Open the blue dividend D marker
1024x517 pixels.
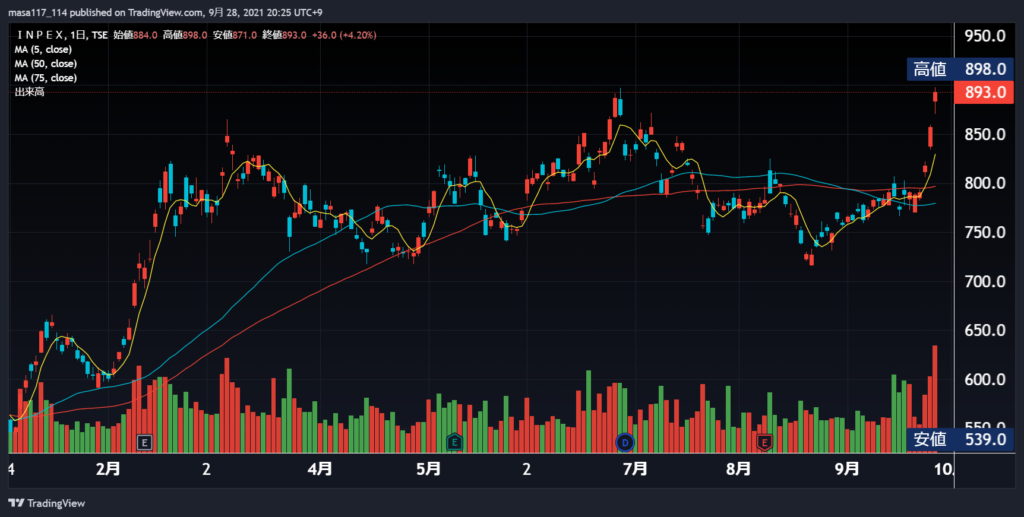click(x=625, y=443)
